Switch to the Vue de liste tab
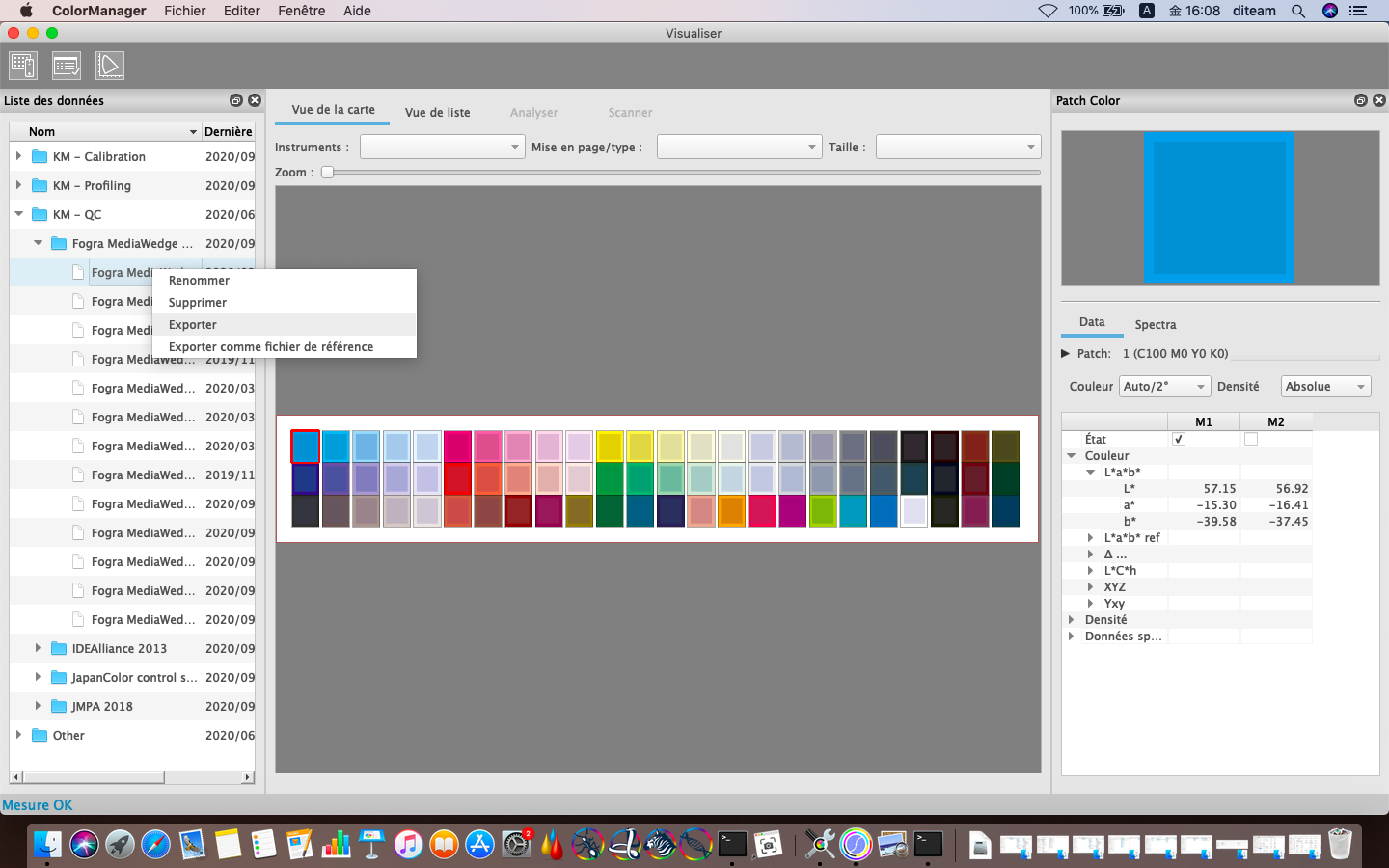 [437, 112]
